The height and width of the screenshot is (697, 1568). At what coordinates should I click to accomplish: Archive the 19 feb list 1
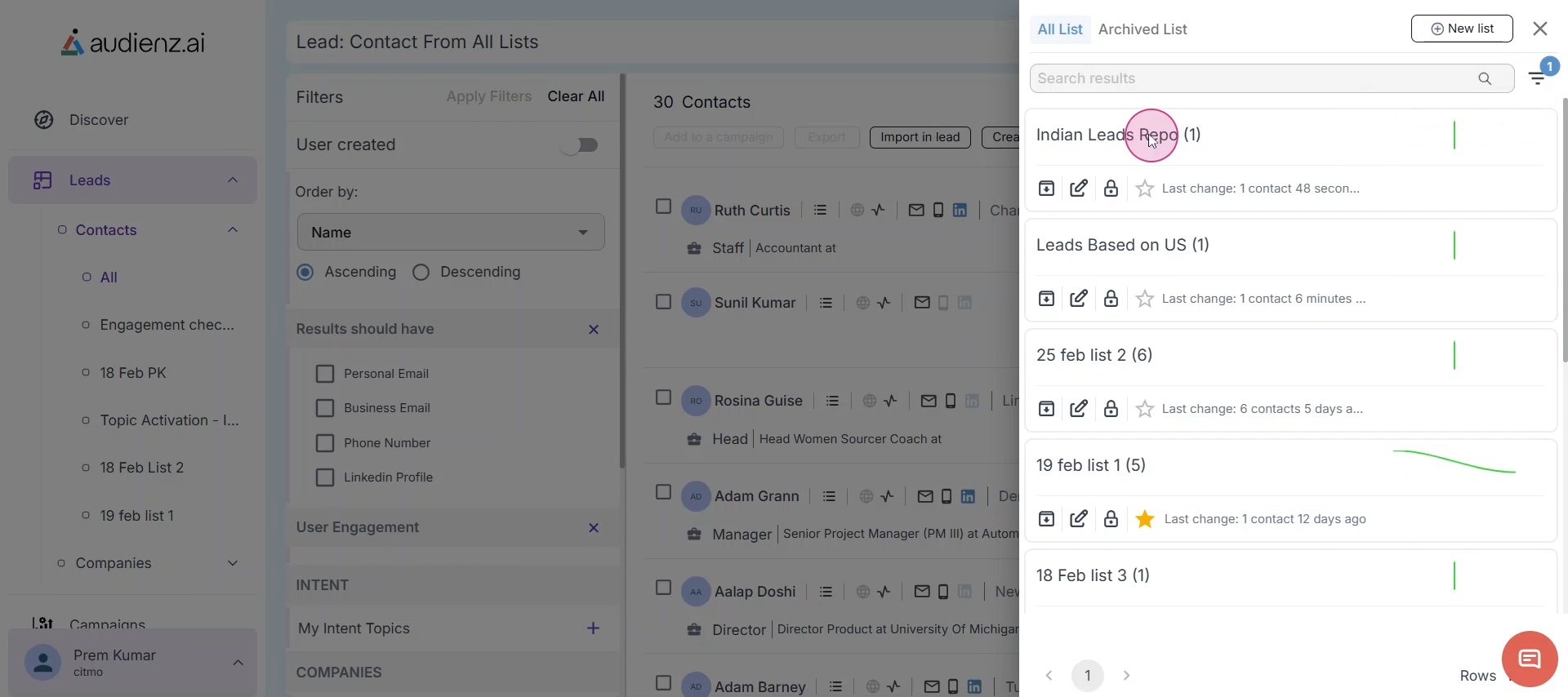(x=1046, y=519)
